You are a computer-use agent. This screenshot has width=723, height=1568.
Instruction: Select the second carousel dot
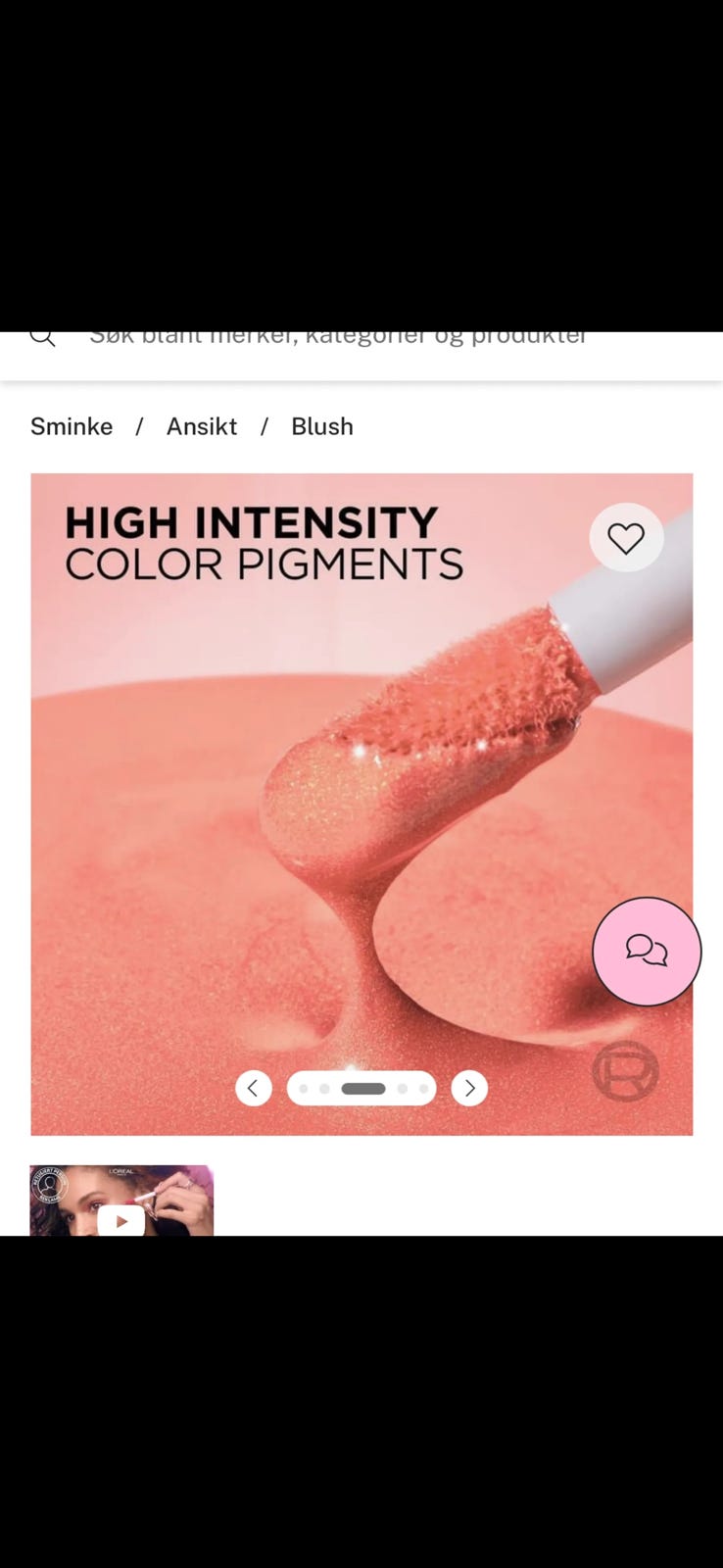(324, 1089)
